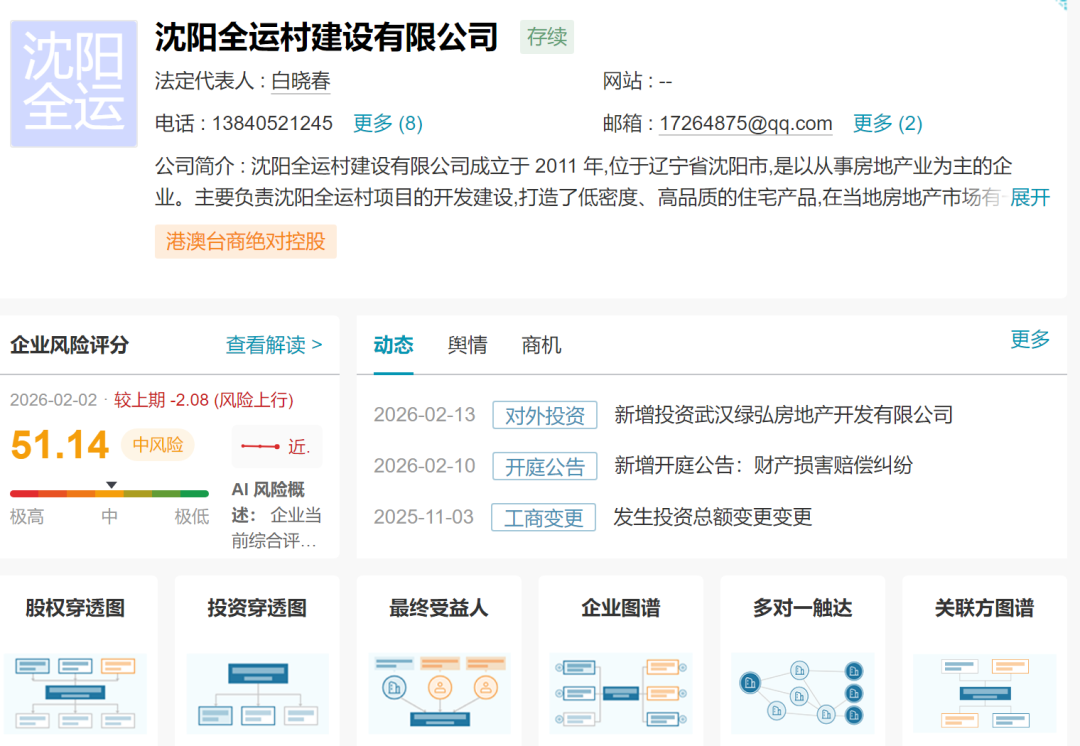Click the date 2026-02-13
This screenshot has width=1080, height=746.
[x=424, y=415]
